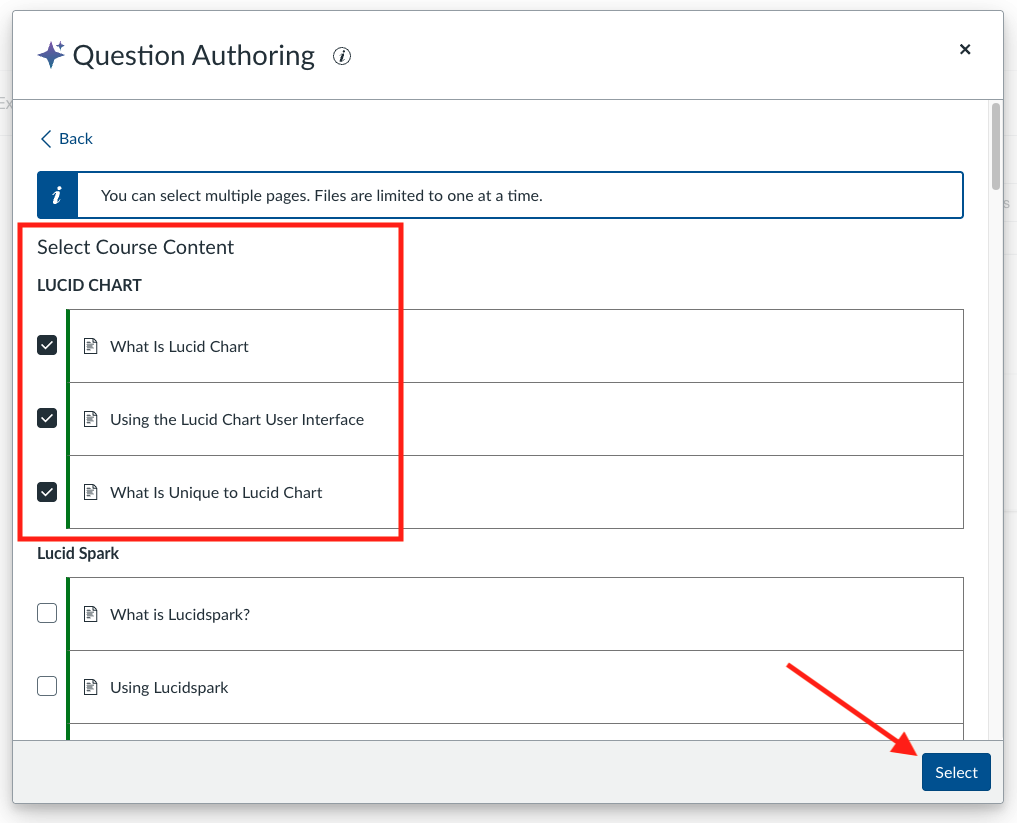
Task: Uncheck What Is Unique to Lucid Chart checkbox
Action: coord(47,492)
